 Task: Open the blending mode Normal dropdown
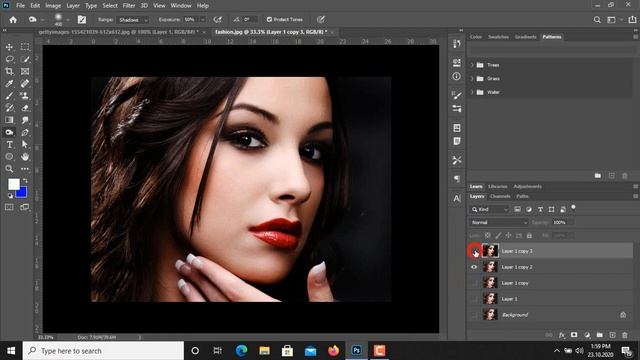coord(498,222)
